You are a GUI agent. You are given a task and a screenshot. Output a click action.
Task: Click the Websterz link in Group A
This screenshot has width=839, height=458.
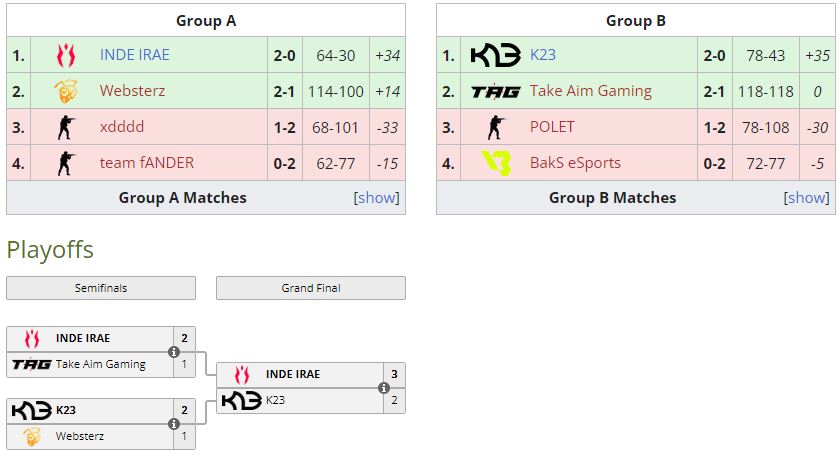132,92
